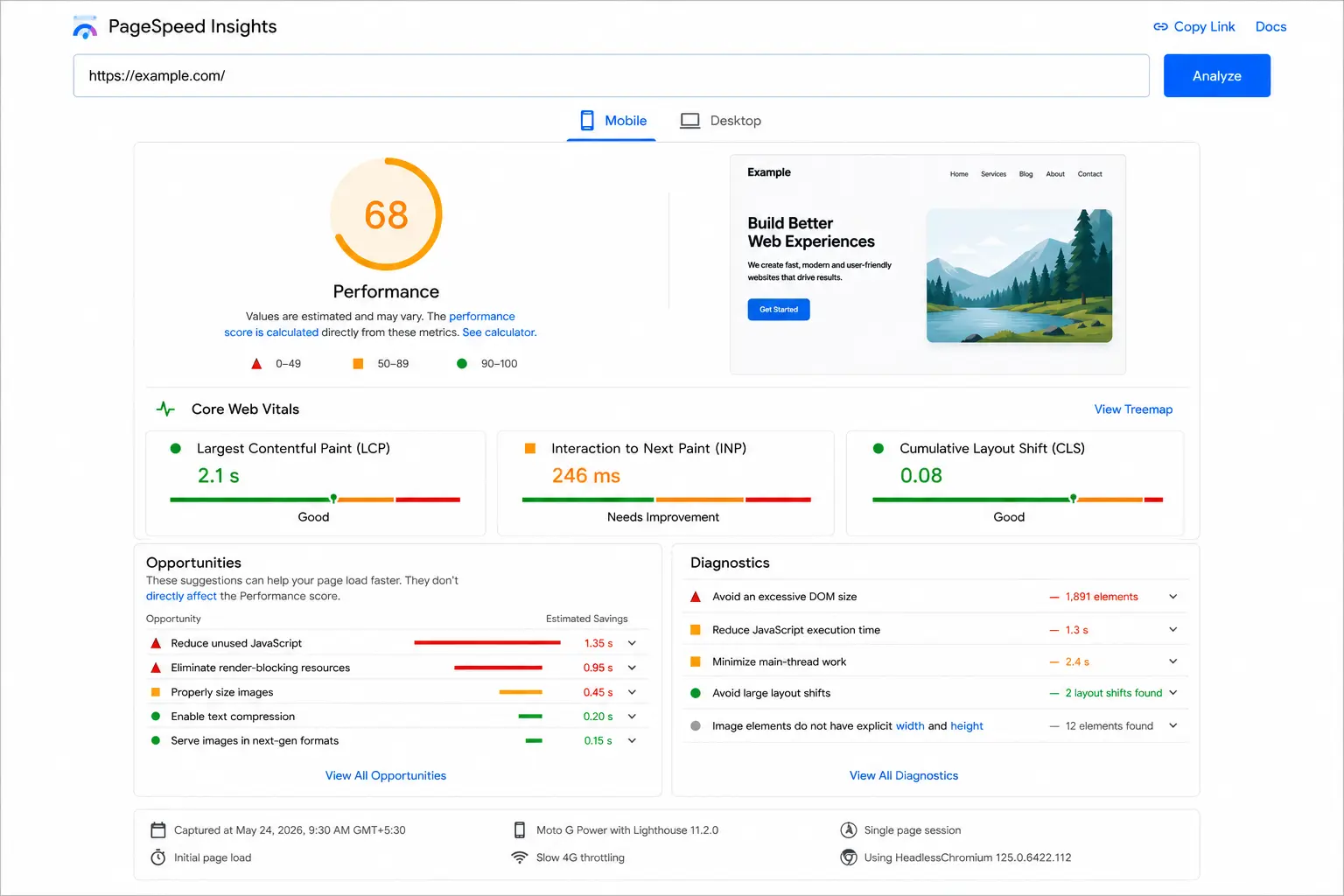Expand Avoid large layout shifts diagnostic
Screen dimensions: 1344x896
point(1173,693)
